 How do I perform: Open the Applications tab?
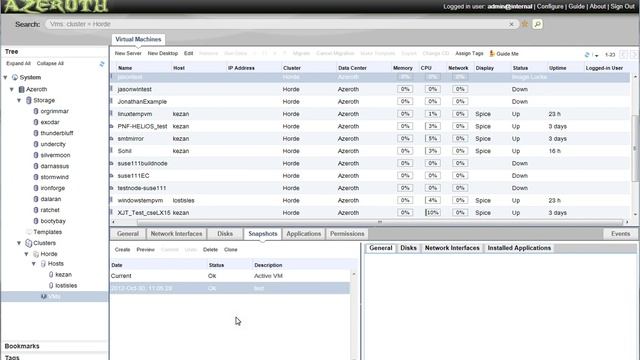pyautogui.click(x=303, y=234)
